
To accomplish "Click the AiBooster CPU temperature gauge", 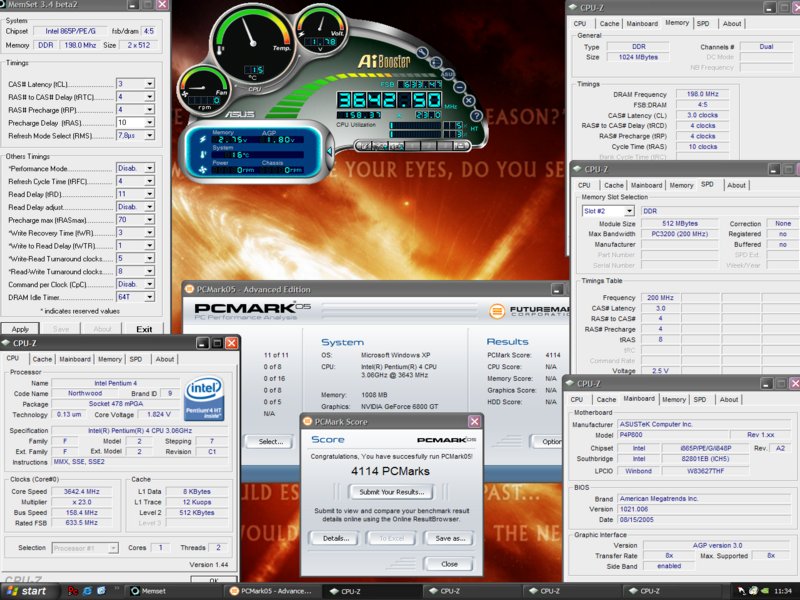I will click(253, 43).
